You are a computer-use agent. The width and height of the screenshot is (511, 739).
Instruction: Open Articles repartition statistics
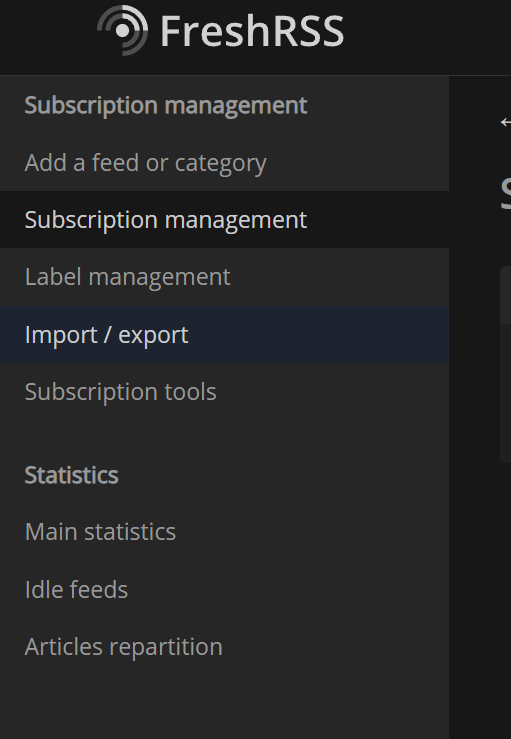point(224,646)
